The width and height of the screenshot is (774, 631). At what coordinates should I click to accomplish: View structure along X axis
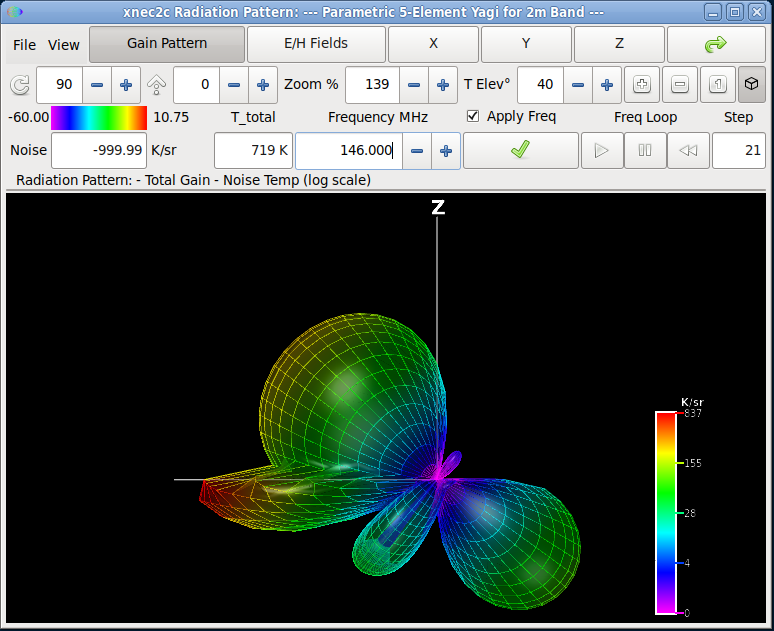pos(433,44)
